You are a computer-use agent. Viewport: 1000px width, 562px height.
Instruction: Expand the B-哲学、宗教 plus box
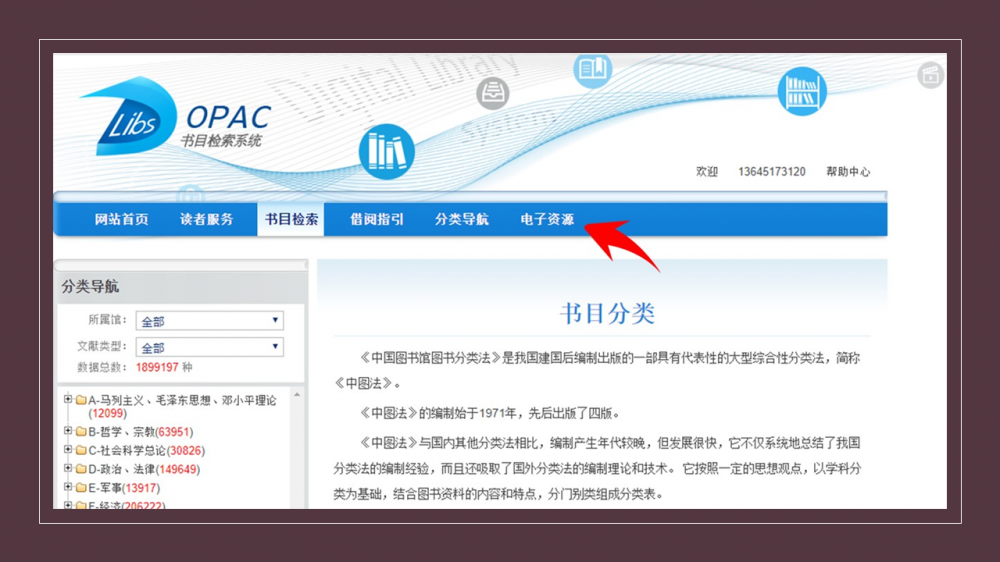[68, 432]
